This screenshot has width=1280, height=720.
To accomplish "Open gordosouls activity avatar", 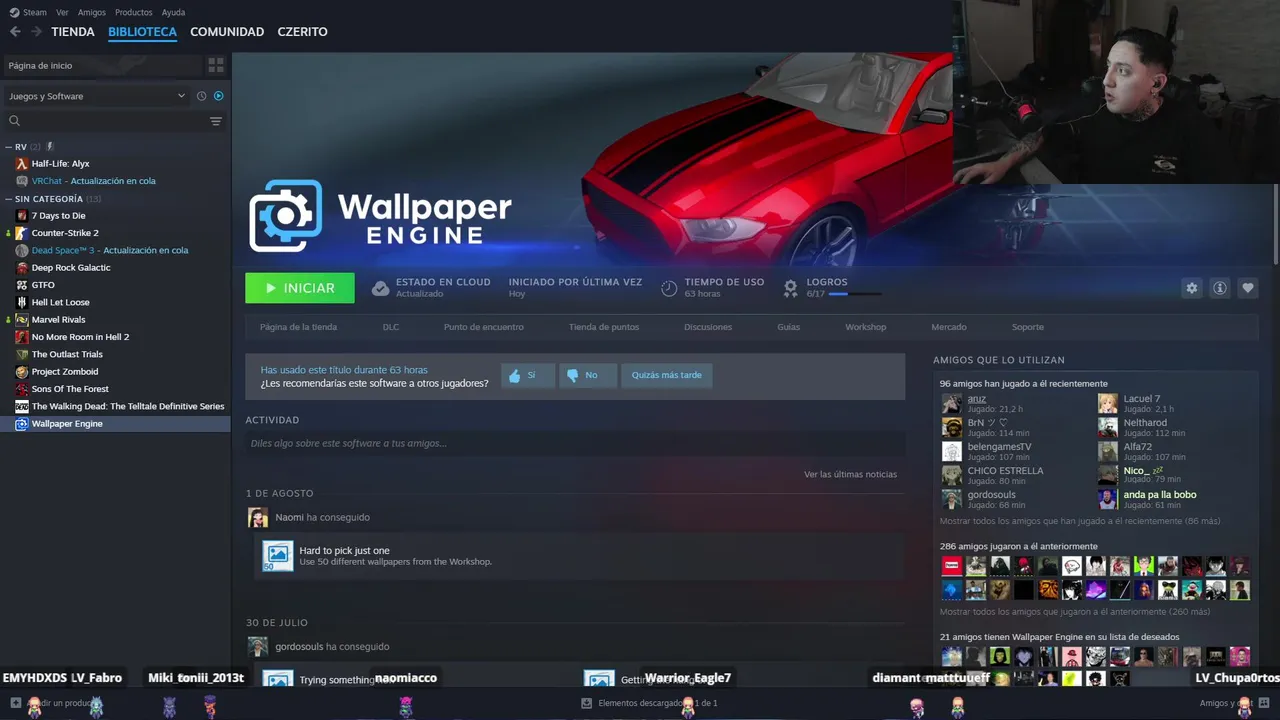I will (258, 646).
